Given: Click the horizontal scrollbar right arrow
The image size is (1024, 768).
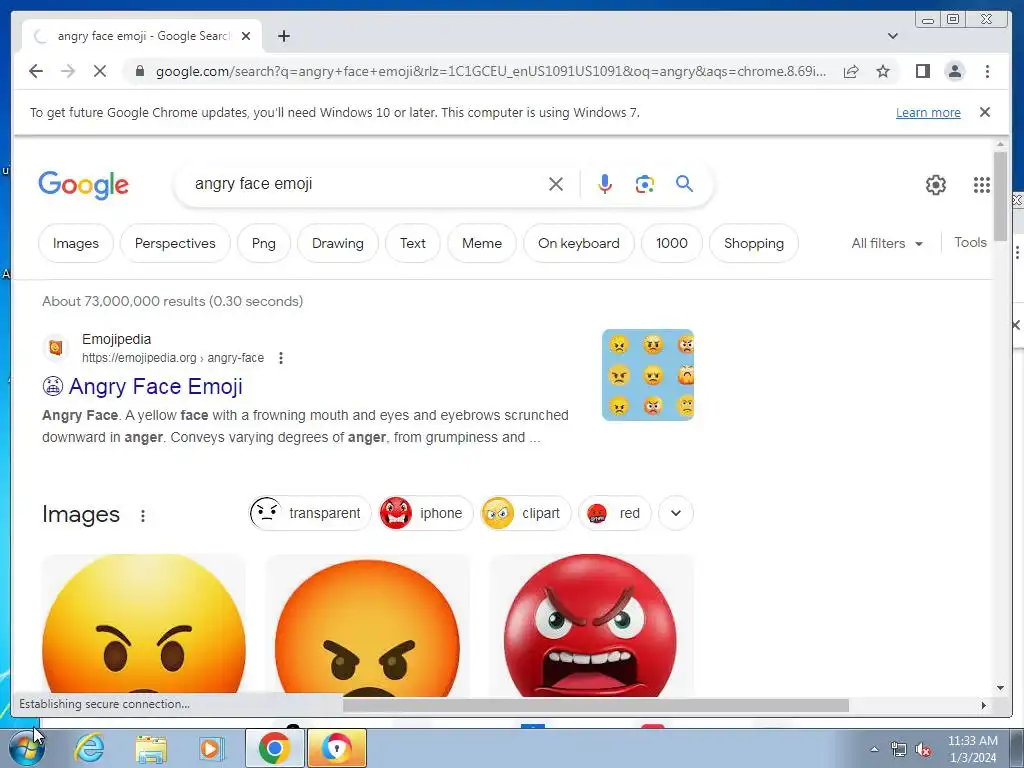Looking at the screenshot, I should point(984,705).
